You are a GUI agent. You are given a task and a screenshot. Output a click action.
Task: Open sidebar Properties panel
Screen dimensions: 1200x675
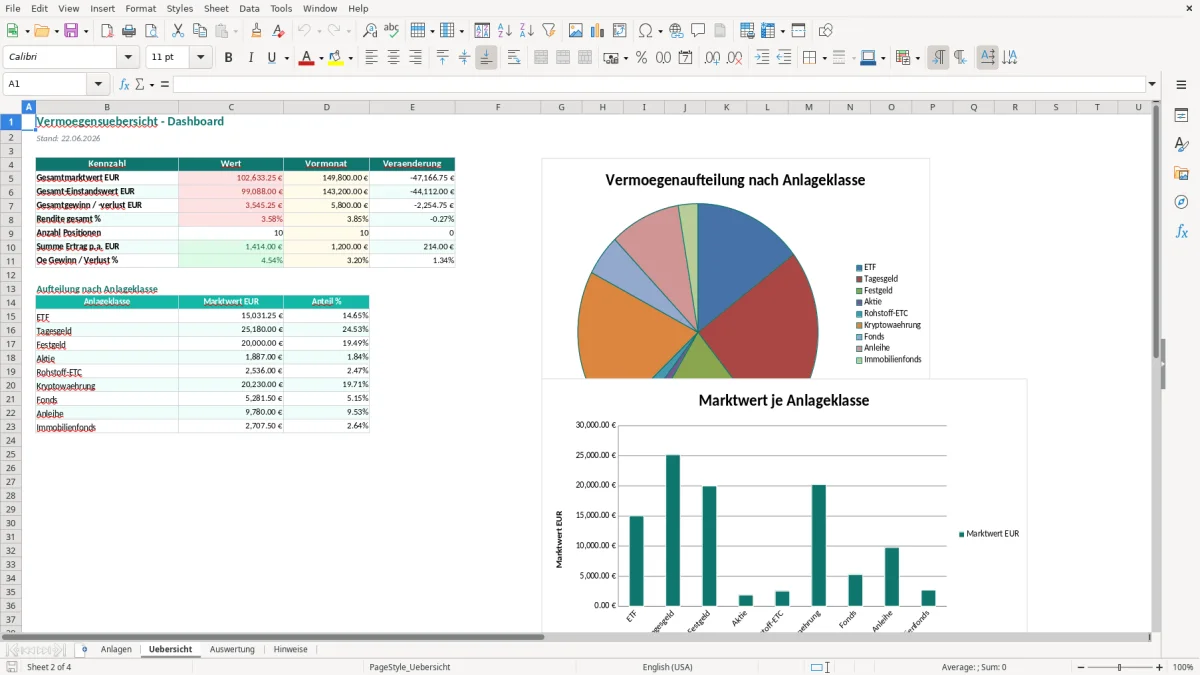[1181, 115]
